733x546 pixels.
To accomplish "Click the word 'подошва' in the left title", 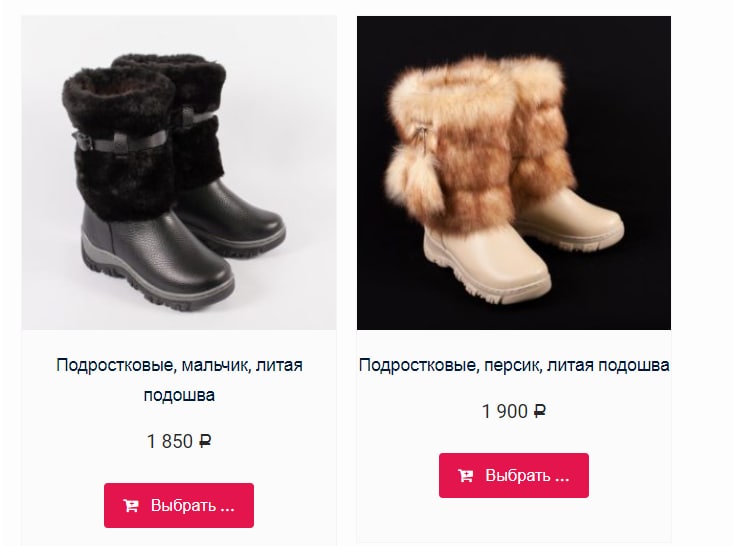I will click(x=179, y=395).
